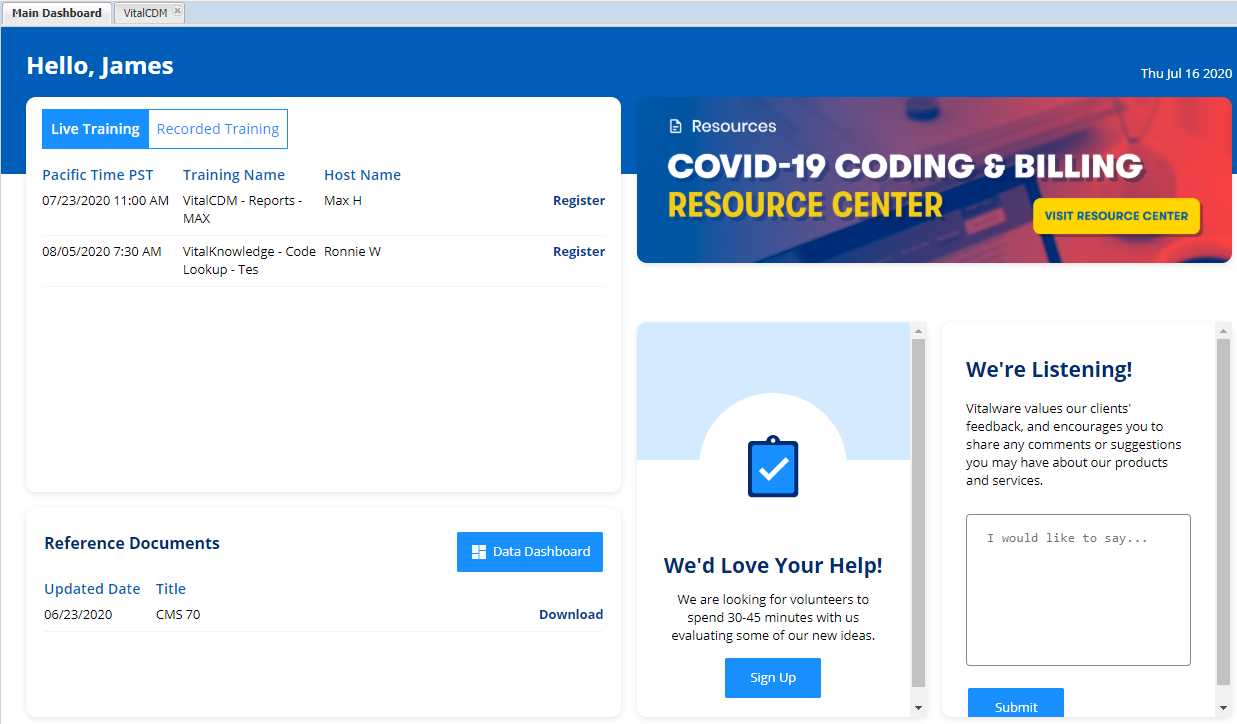Screen dimensions: 1237x724
Task: Register for VitalCDM Reports training
Action: (x=578, y=201)
